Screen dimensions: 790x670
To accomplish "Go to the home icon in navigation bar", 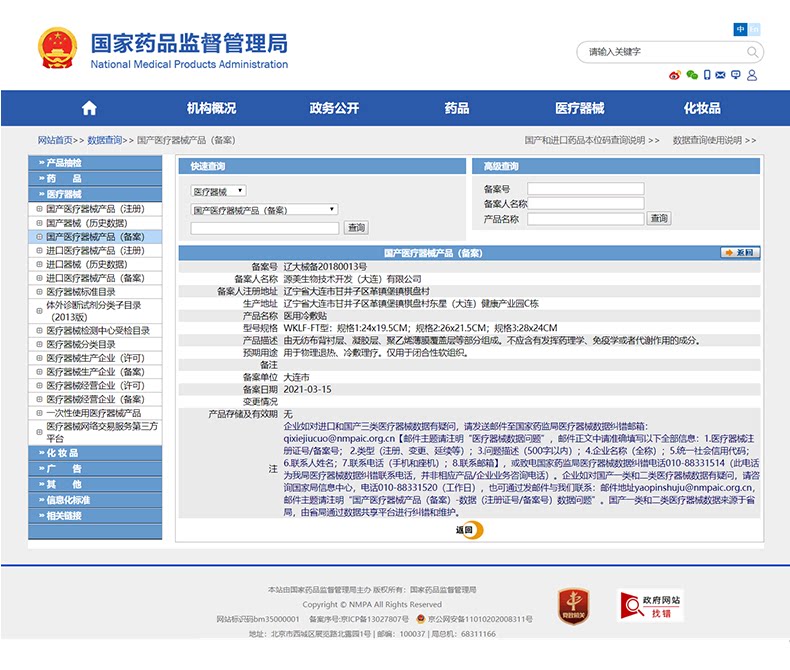I will pos(89,108).
